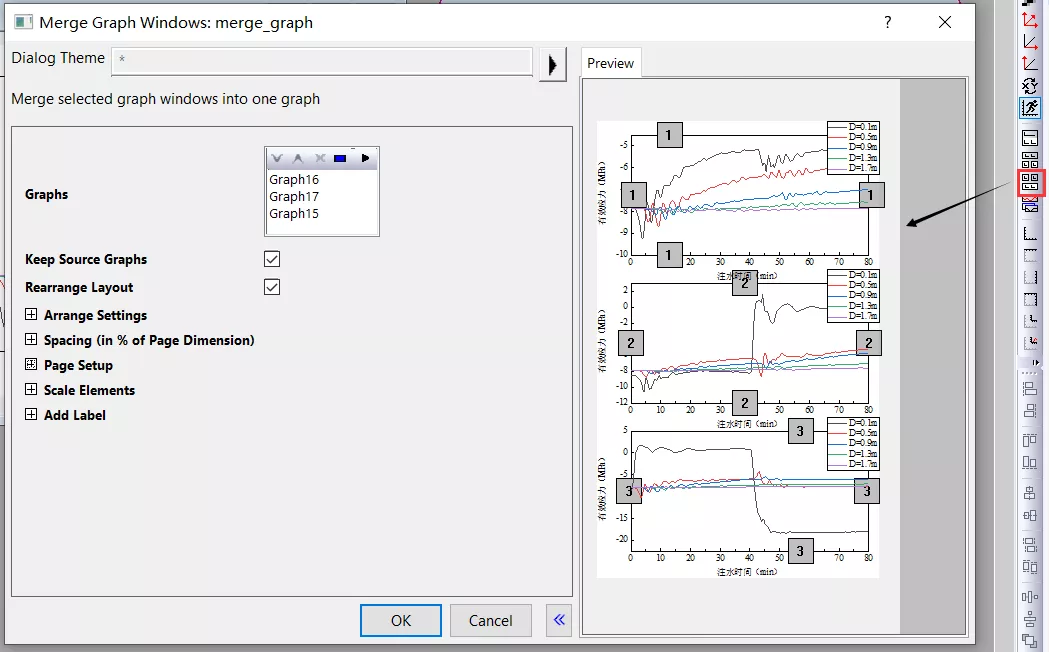This screenshot has height=652, width=1049.
Task: Click move-down arrow in Graphs list toolbar
Action: click(x=277, y=158)
